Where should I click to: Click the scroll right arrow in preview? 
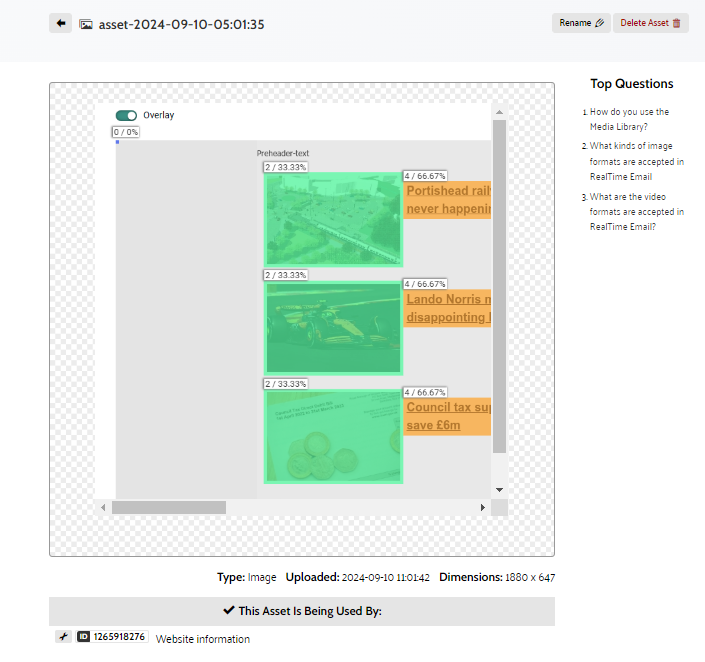[x=483, y=508]
